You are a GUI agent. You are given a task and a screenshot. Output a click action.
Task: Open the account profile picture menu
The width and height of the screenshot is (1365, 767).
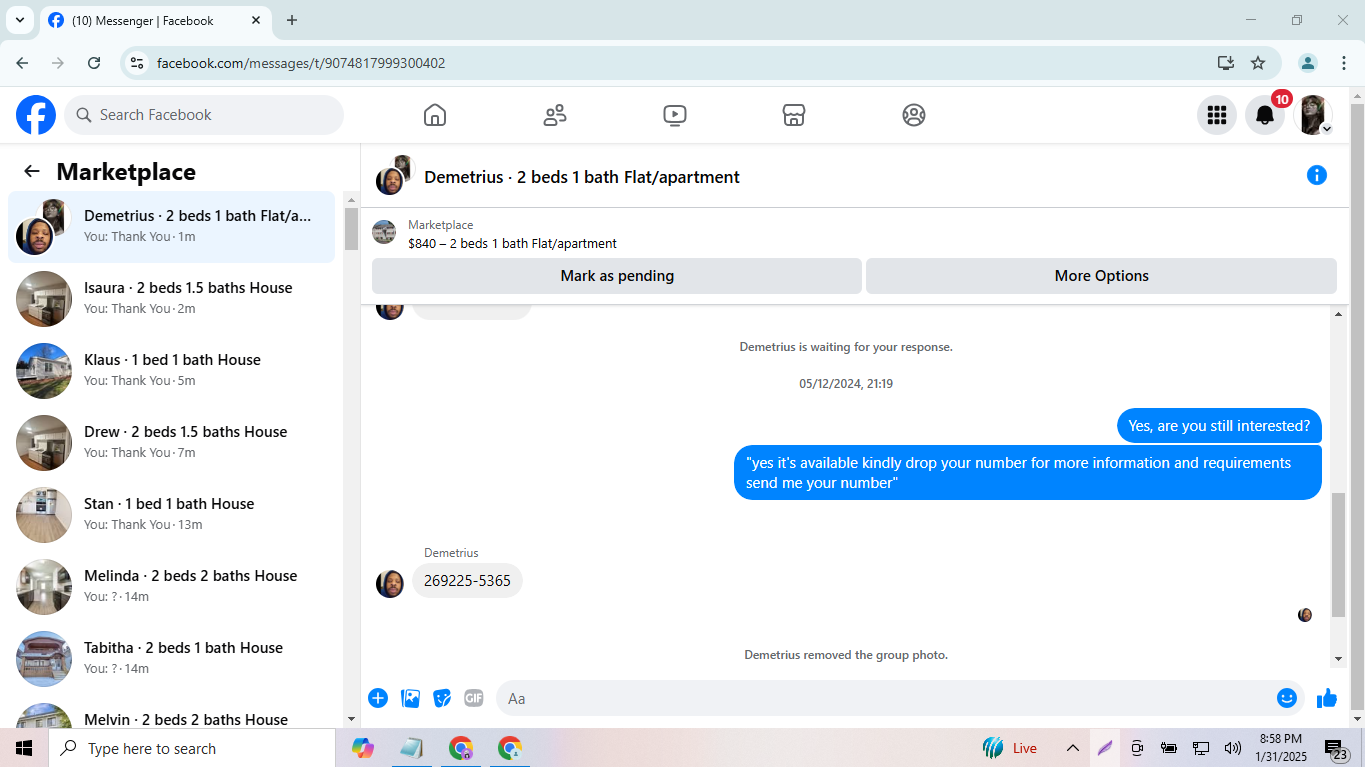coord(1313,115)
